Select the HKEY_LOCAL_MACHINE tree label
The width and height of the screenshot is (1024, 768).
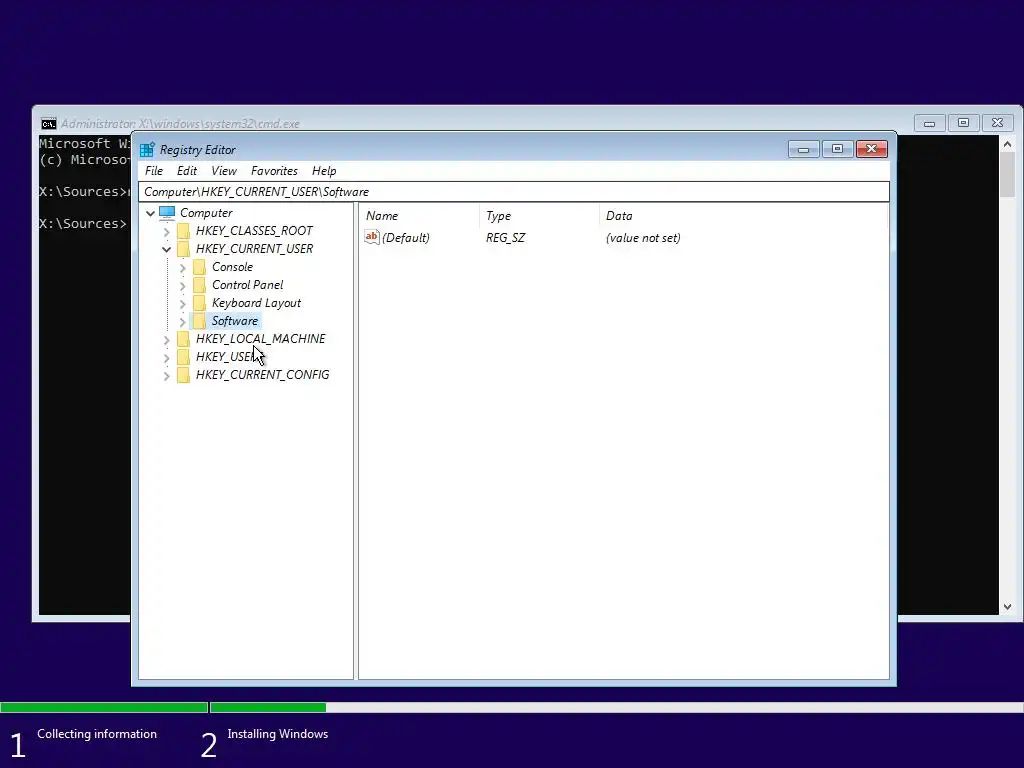point(261,338)
